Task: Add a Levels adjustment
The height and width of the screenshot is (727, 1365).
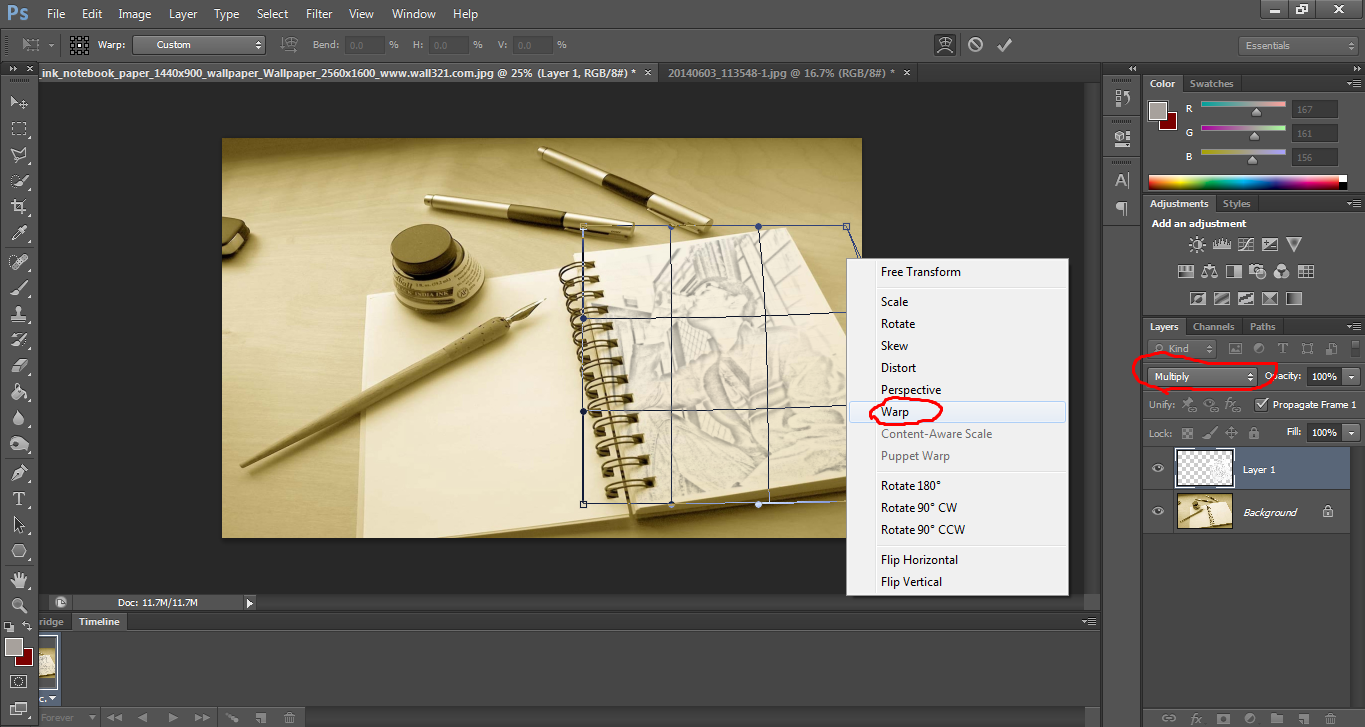Action: pos(1221,244)
